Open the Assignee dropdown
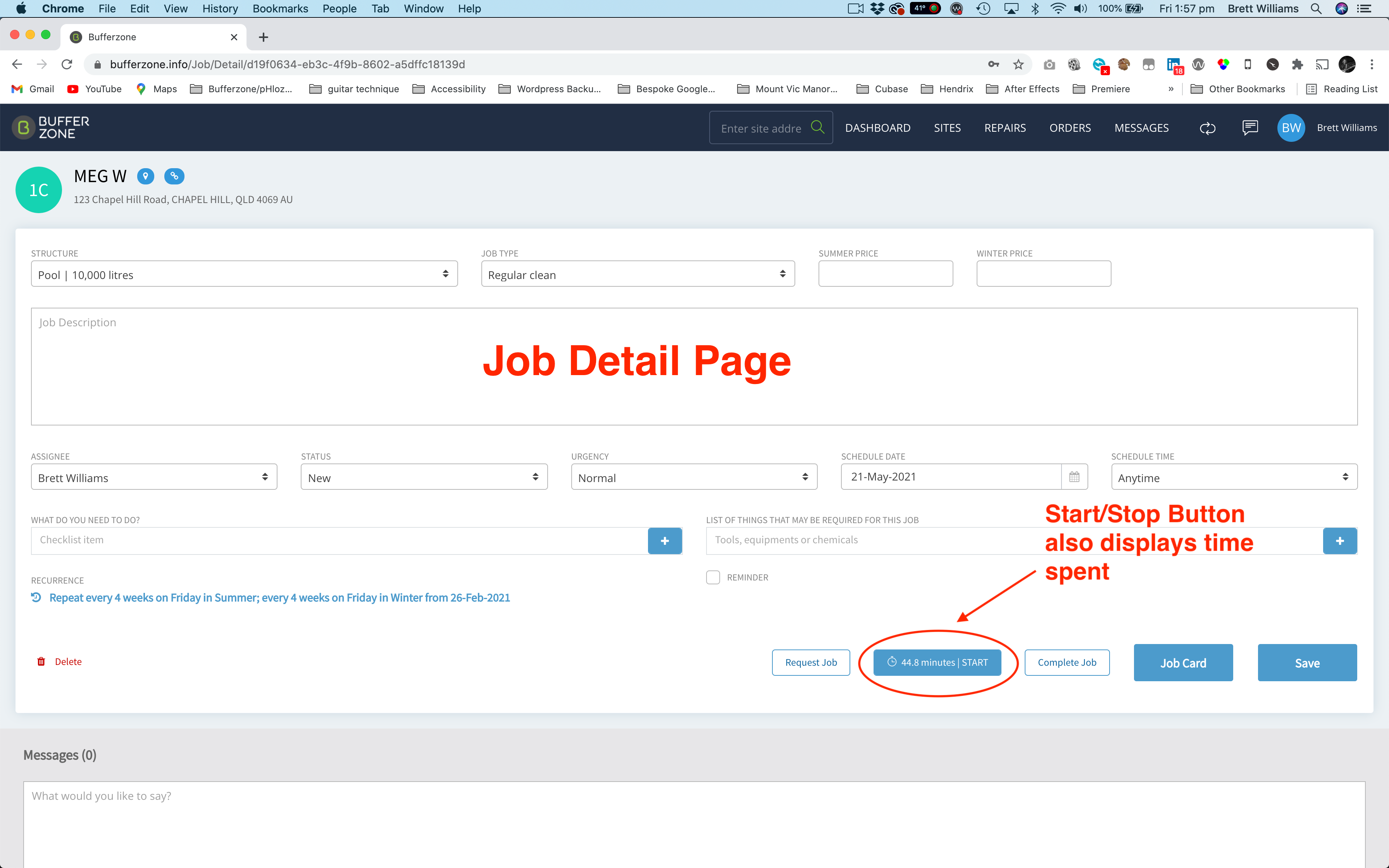1389x868 pixels. [154, 477]
